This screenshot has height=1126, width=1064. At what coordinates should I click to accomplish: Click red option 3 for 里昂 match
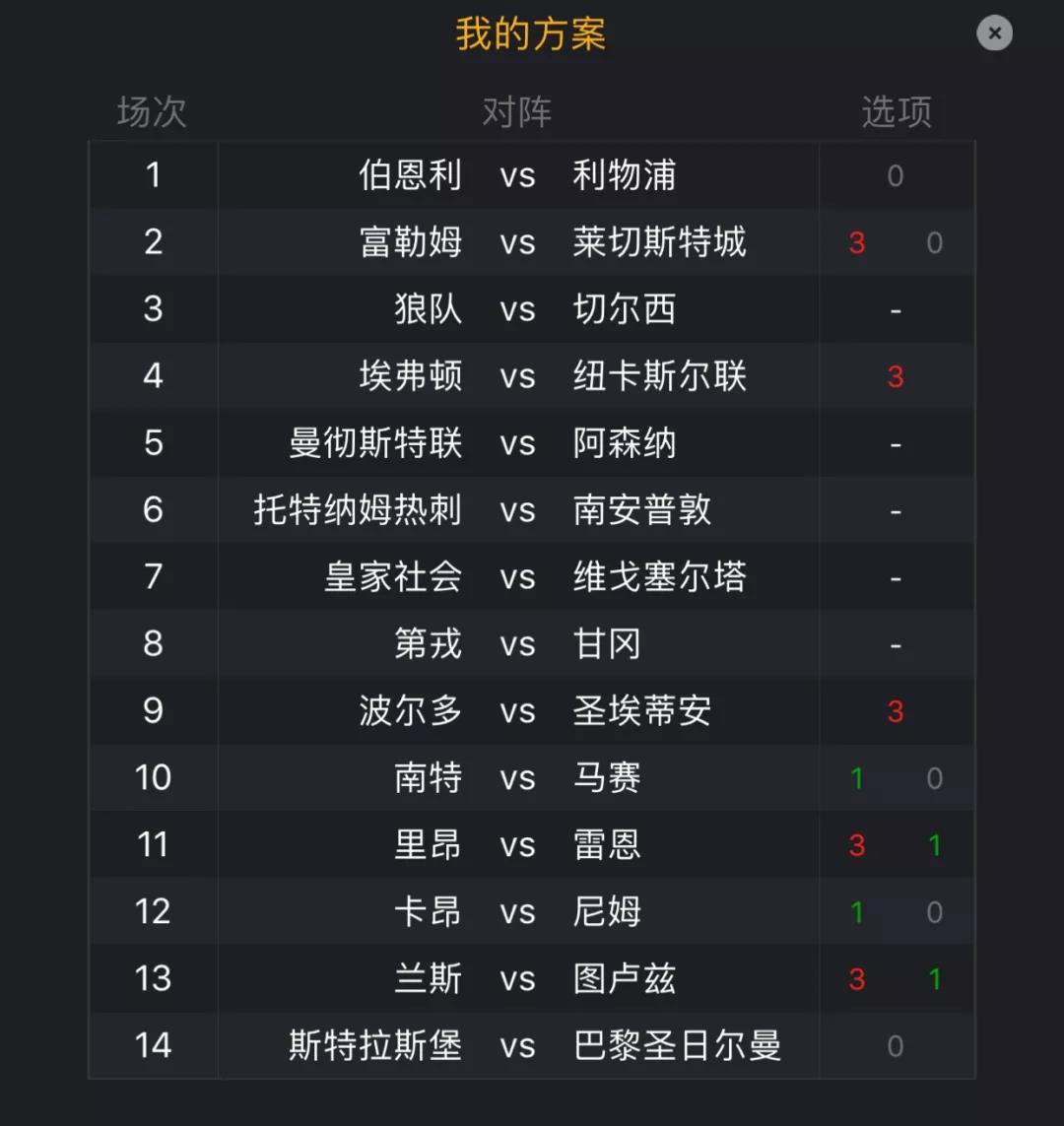point(856,845)
